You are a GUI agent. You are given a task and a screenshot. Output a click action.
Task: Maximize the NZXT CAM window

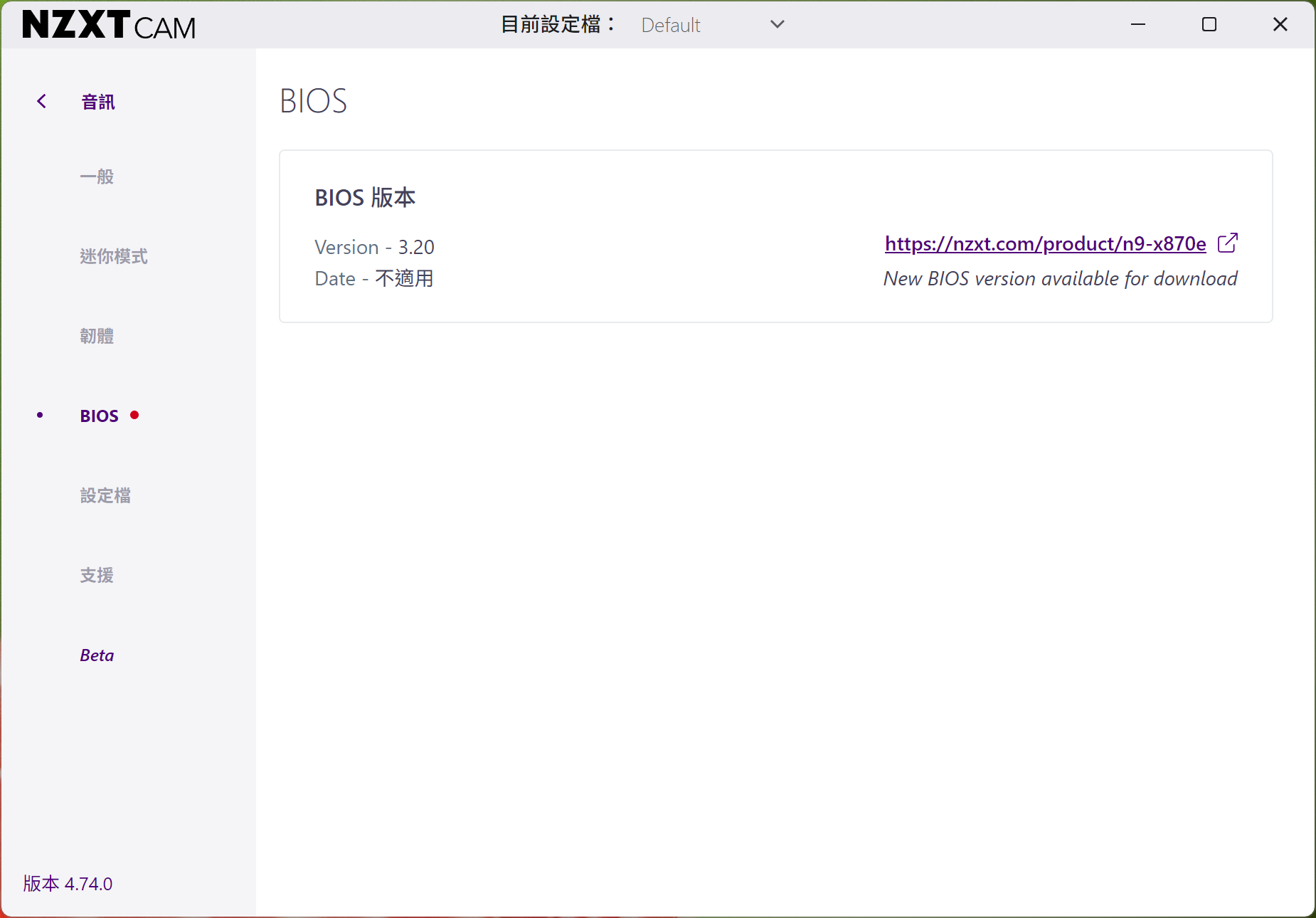coord(1209,24)
